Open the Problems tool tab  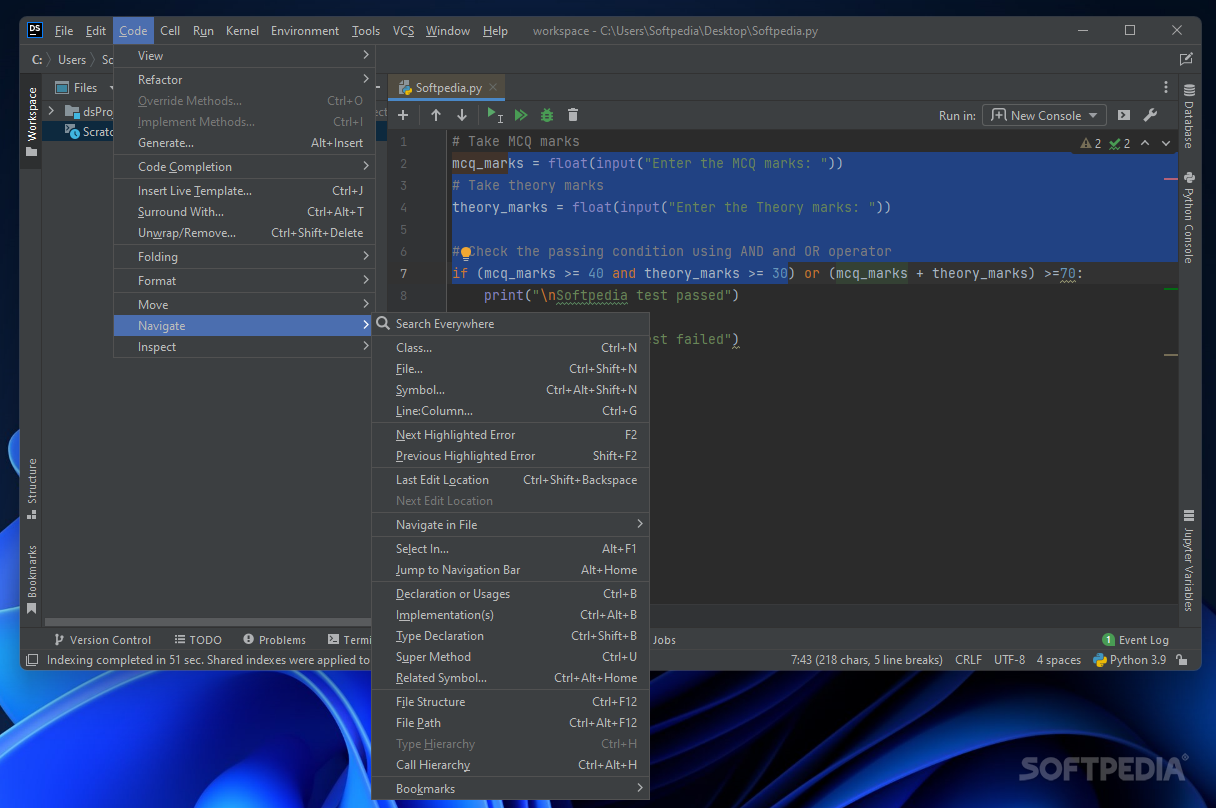274,640
